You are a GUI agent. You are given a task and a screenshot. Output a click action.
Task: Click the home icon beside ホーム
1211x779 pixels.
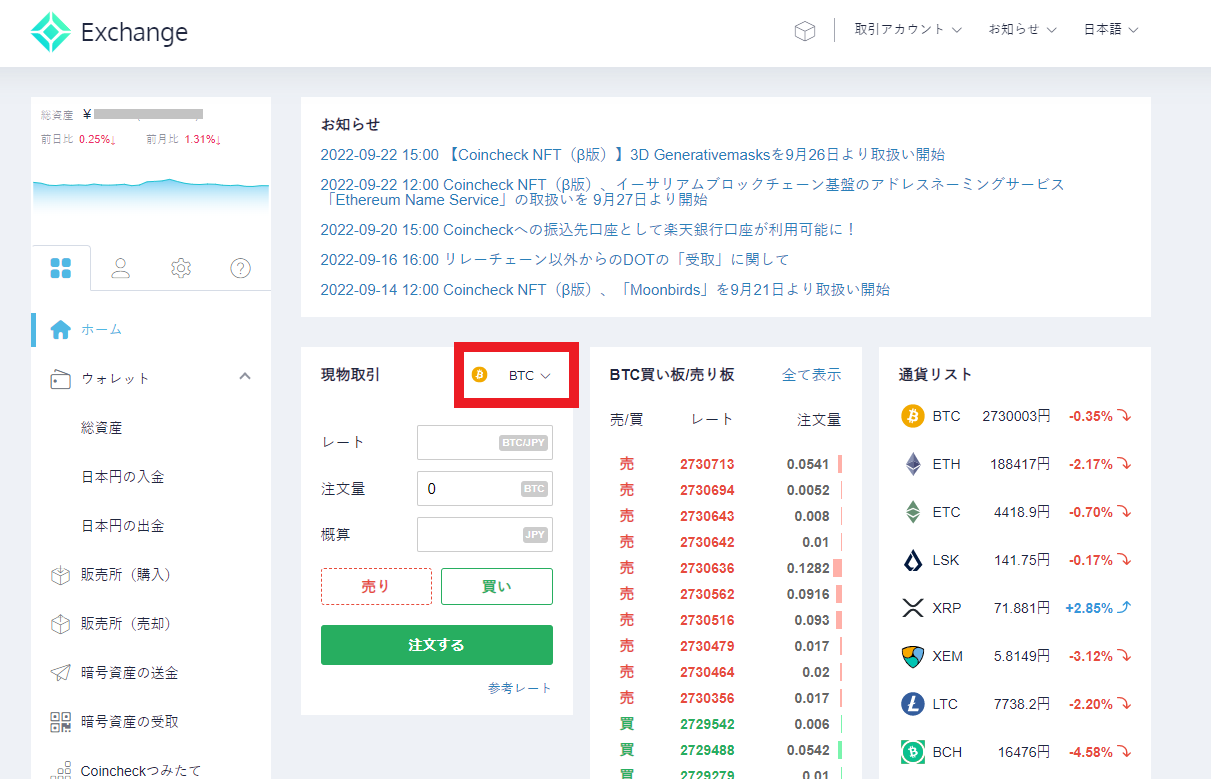pos(60,329)
